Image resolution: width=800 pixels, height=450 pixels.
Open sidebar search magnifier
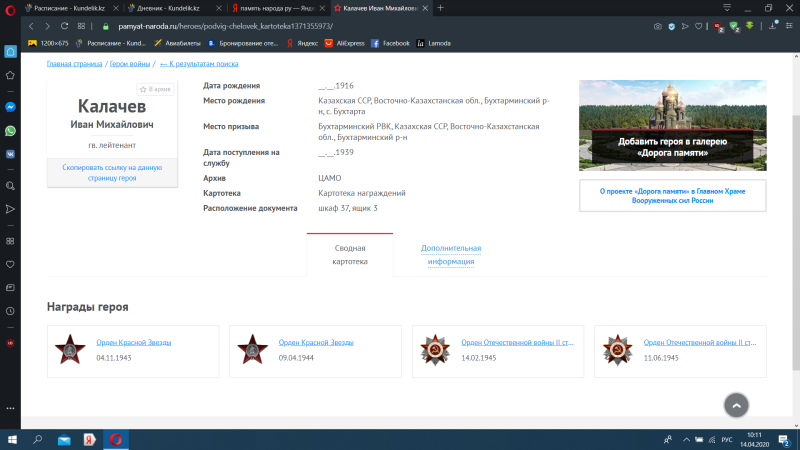10,186
